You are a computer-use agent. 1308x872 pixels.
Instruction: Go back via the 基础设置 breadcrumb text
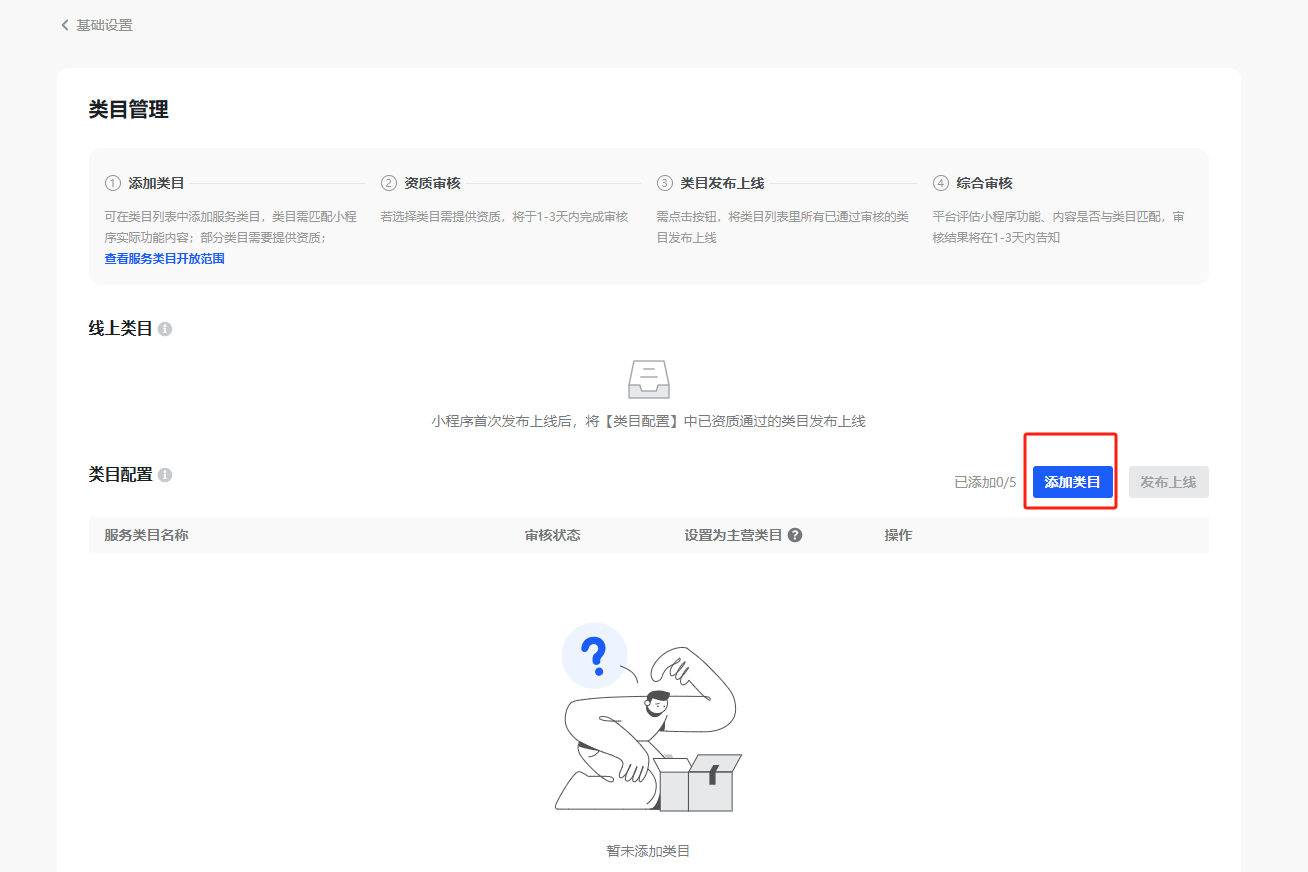point(104,25)
